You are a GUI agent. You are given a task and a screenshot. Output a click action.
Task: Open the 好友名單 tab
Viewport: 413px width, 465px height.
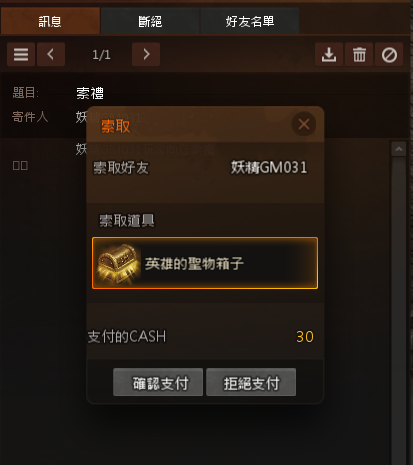[x=250, y=21]
